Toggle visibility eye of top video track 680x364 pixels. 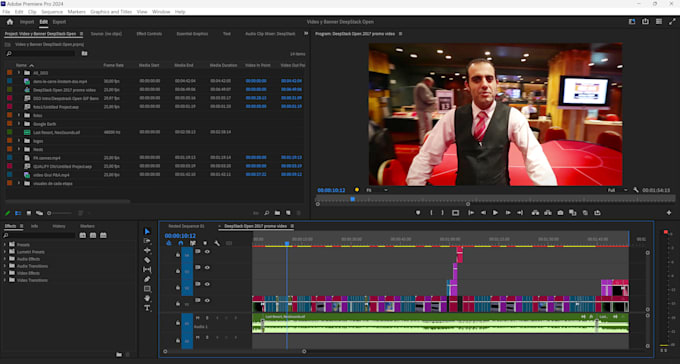(207, 252)
